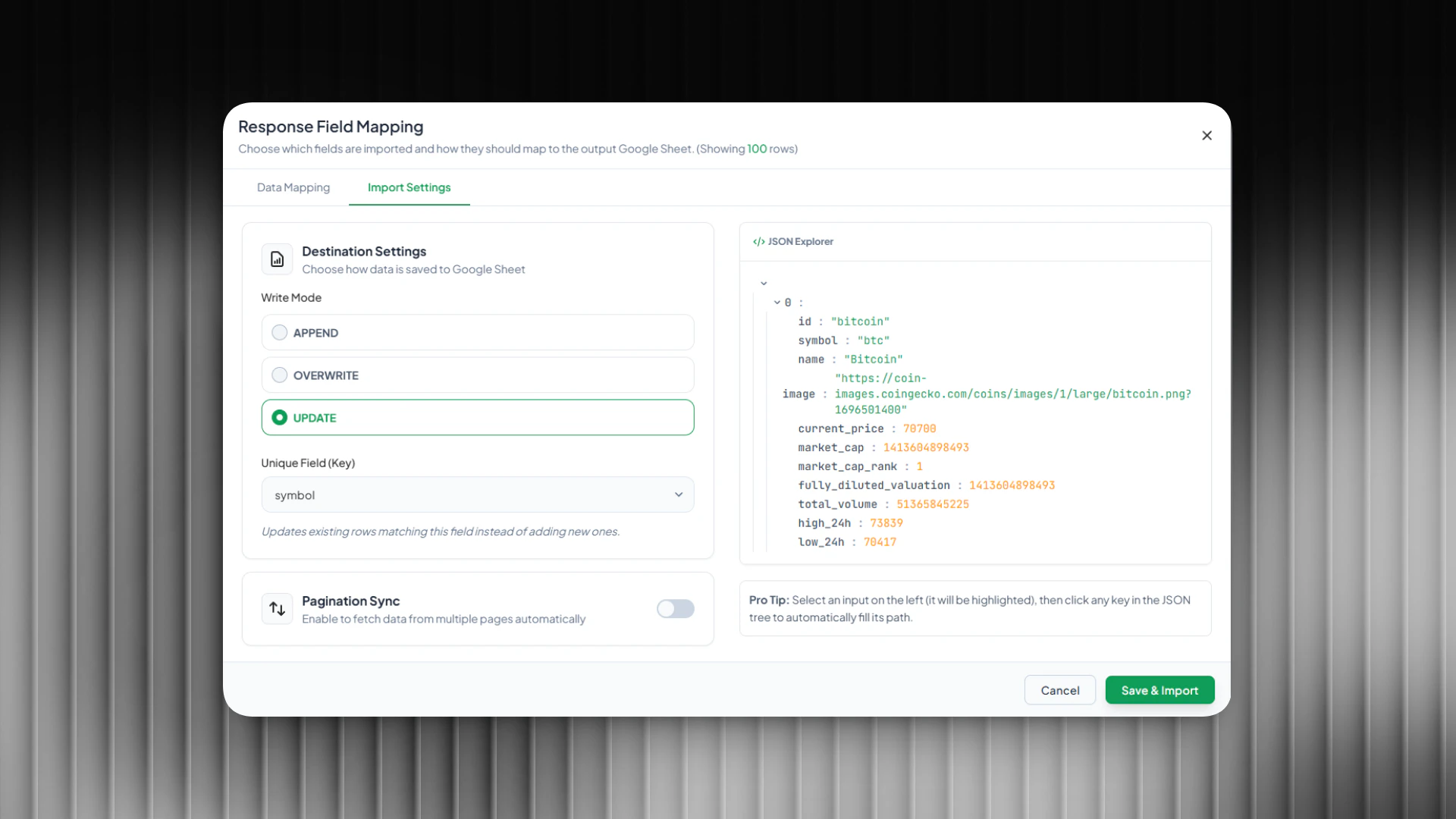Enable the Pagination Sync toggle
Viewport: 1456px width, 819px height.
676,609
